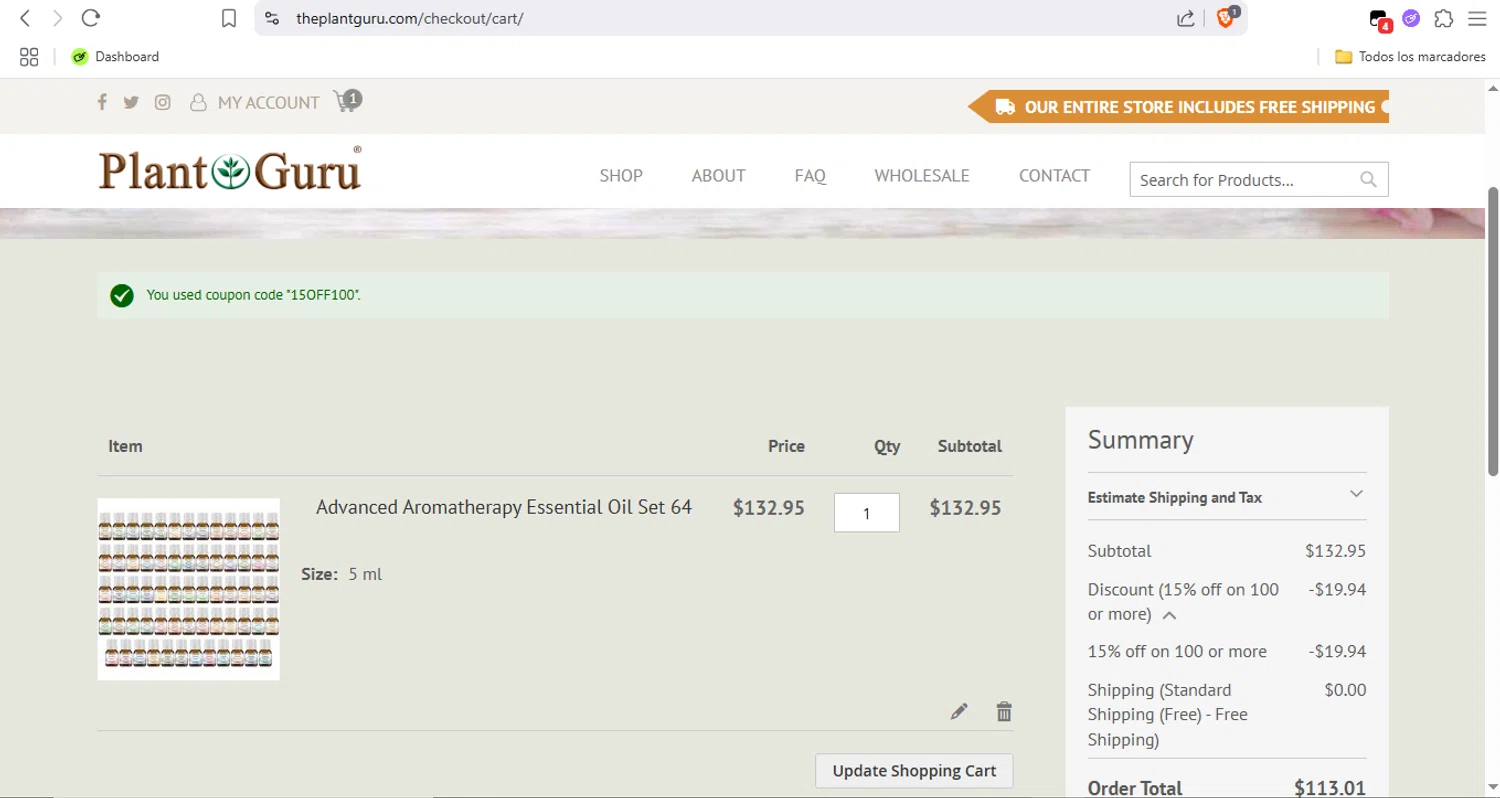Open the apps grid icon in the bookmarks bar

29,57
